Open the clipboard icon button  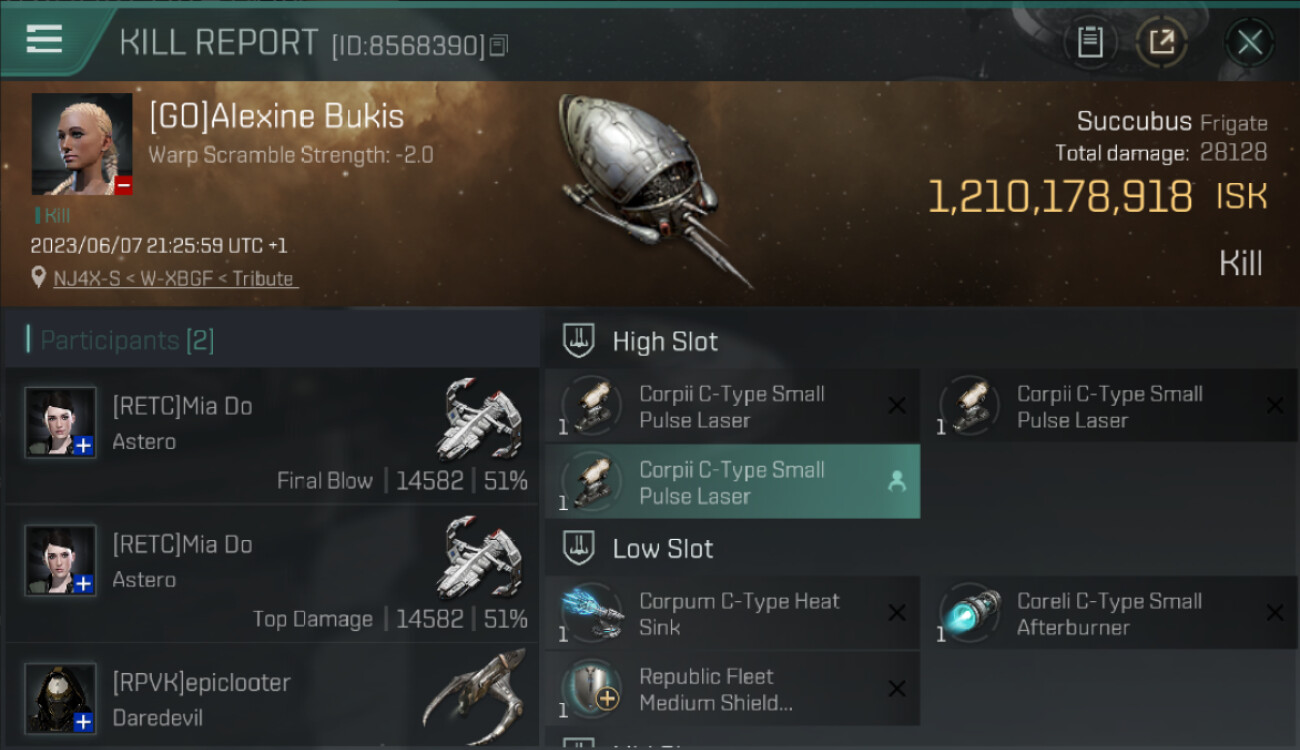point(1089,42)
